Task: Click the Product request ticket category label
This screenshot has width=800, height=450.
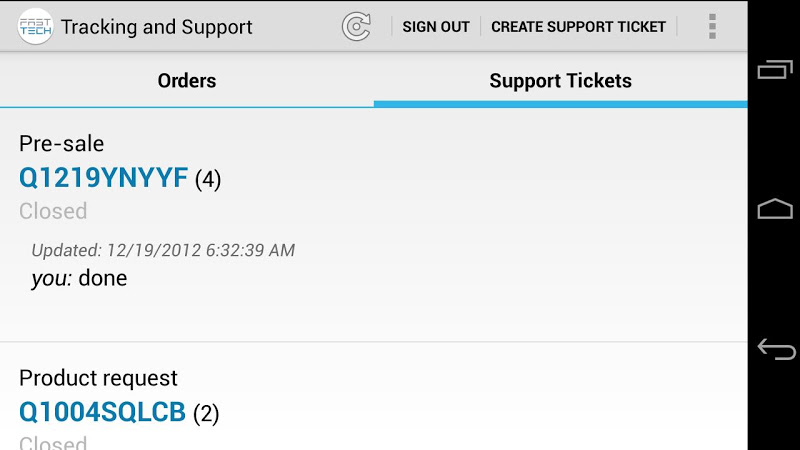Action: point(98,378)
